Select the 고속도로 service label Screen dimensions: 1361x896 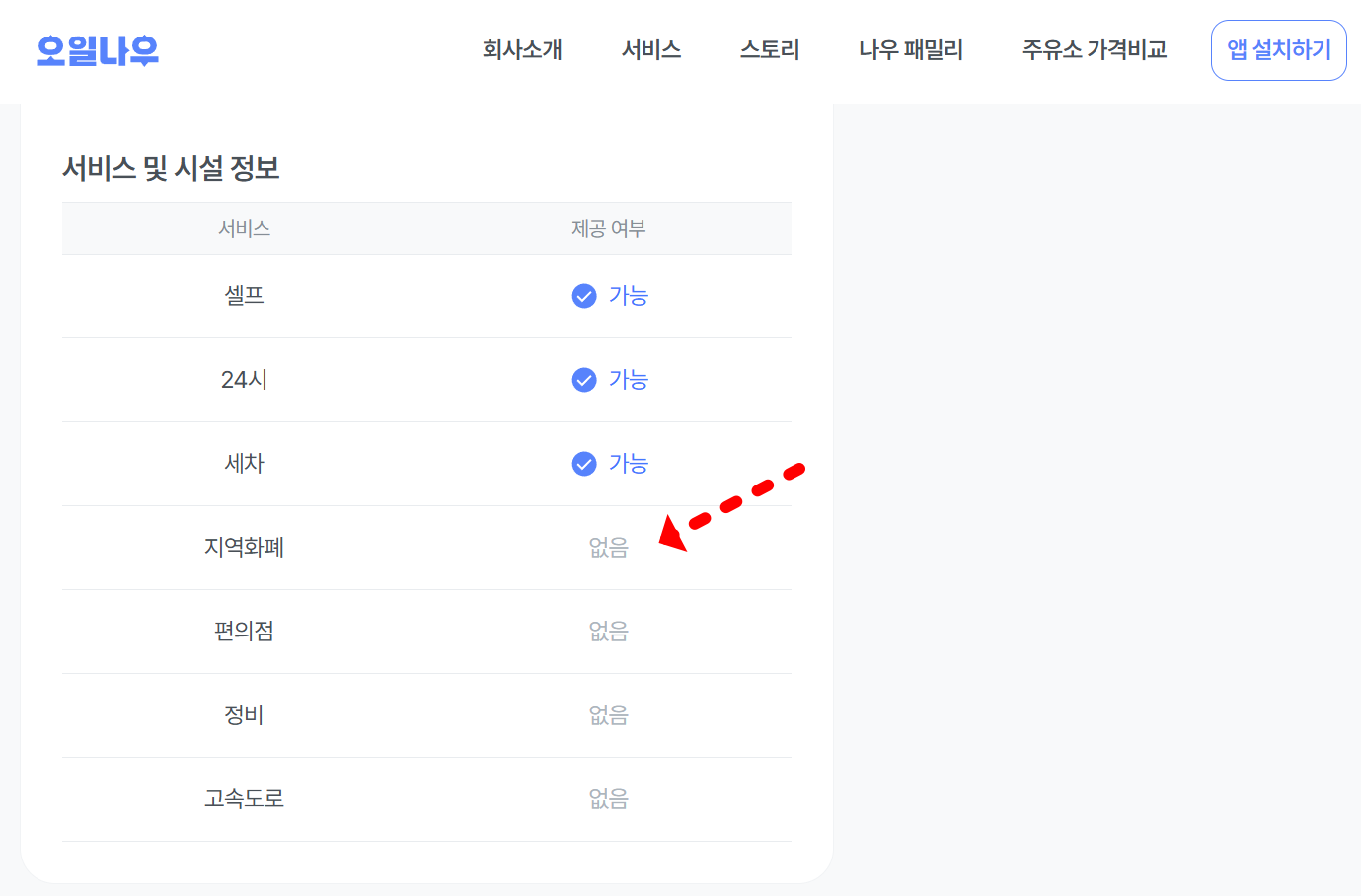245,798
